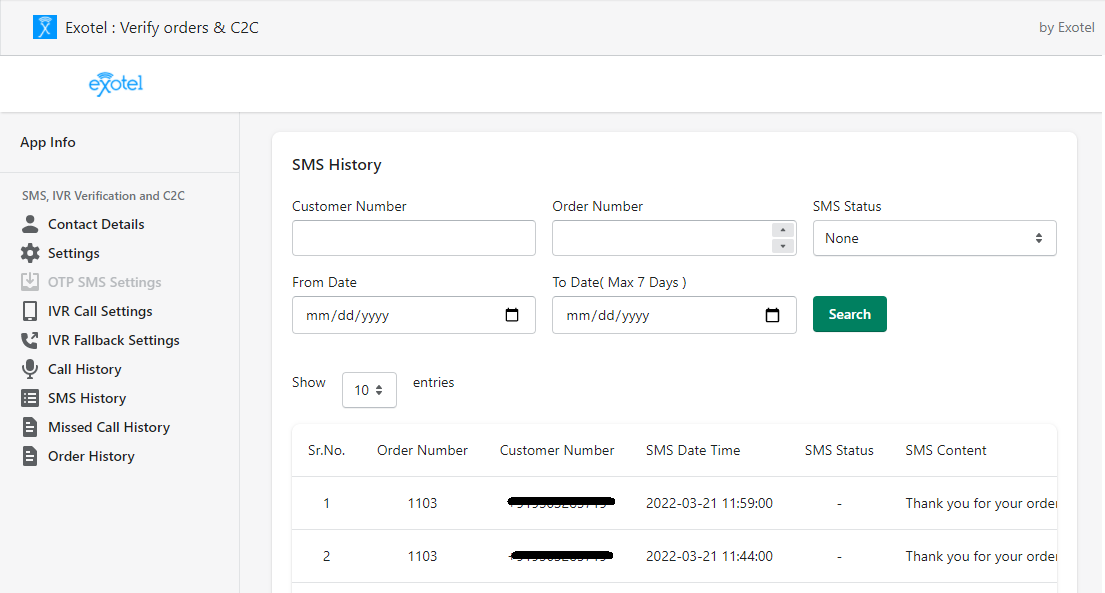Click the Missed Call History document icon
Screen dimensions: 1105x593
(x=30, y=427)
